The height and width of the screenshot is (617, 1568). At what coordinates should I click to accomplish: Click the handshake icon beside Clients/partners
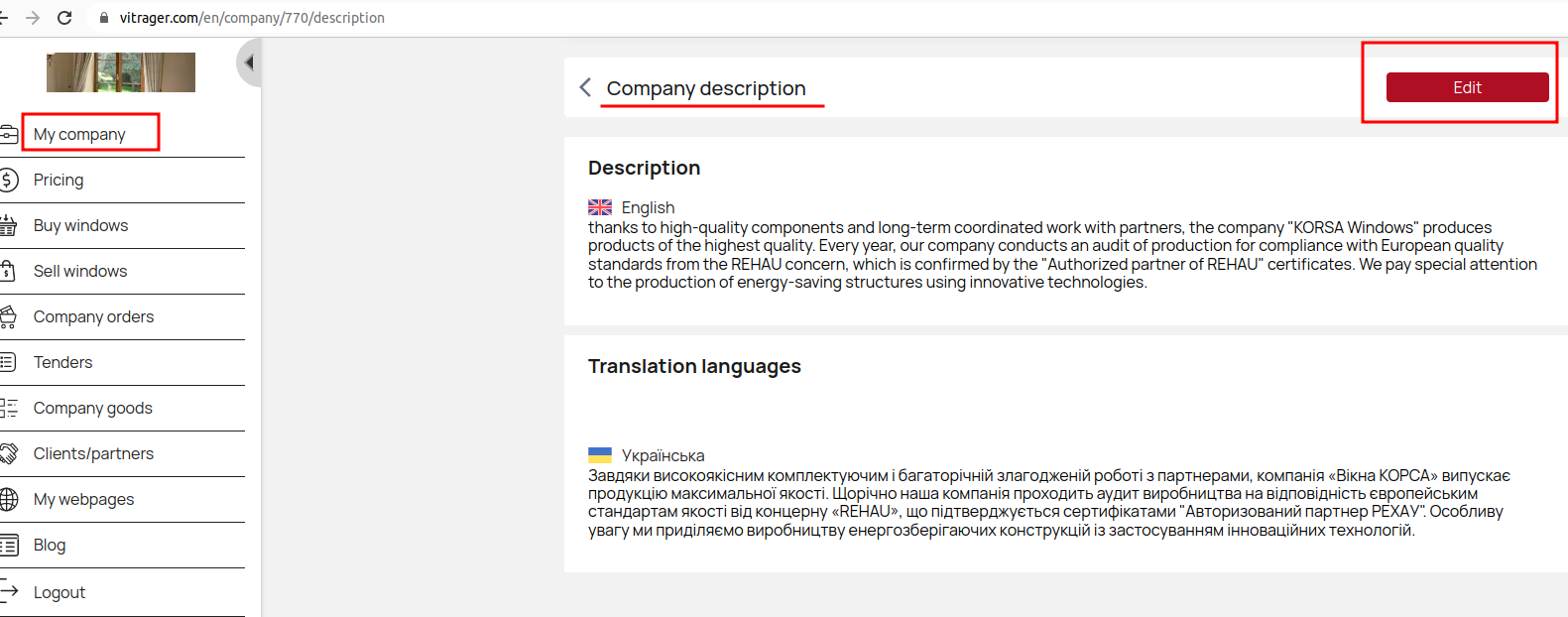point(9,453)
